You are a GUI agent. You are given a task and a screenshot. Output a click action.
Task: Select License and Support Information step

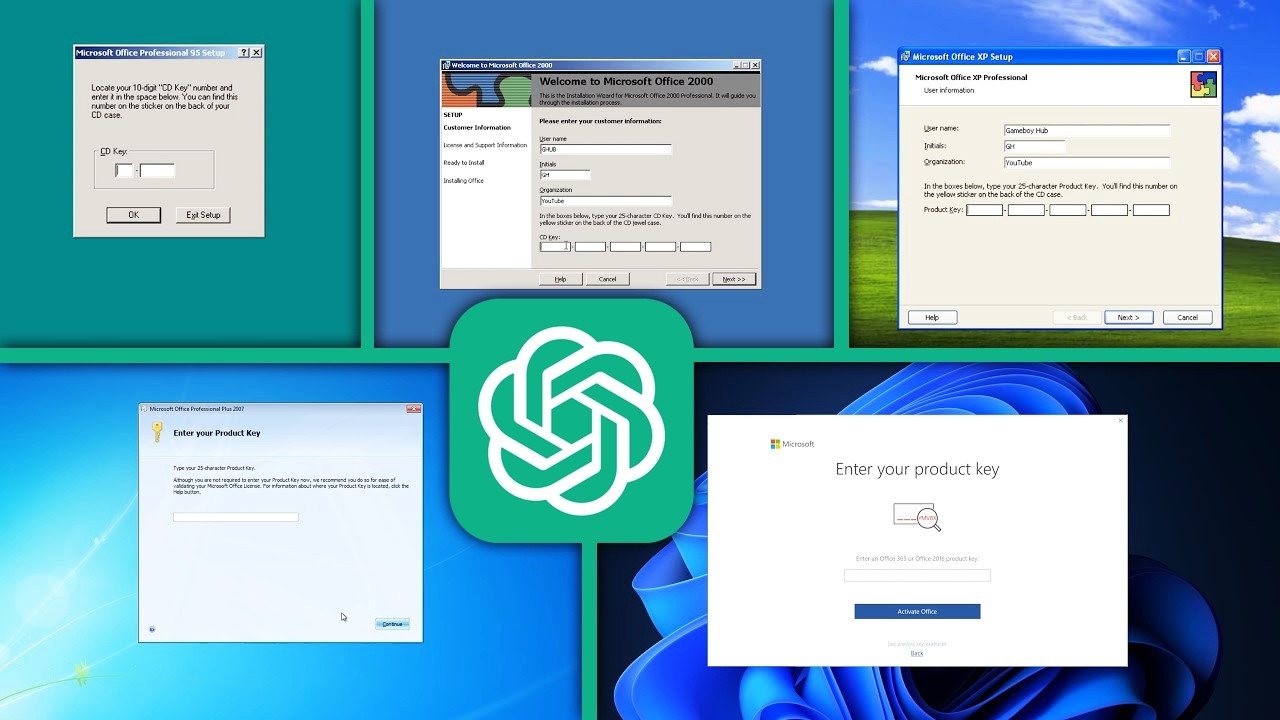click(x=485, y=145)
